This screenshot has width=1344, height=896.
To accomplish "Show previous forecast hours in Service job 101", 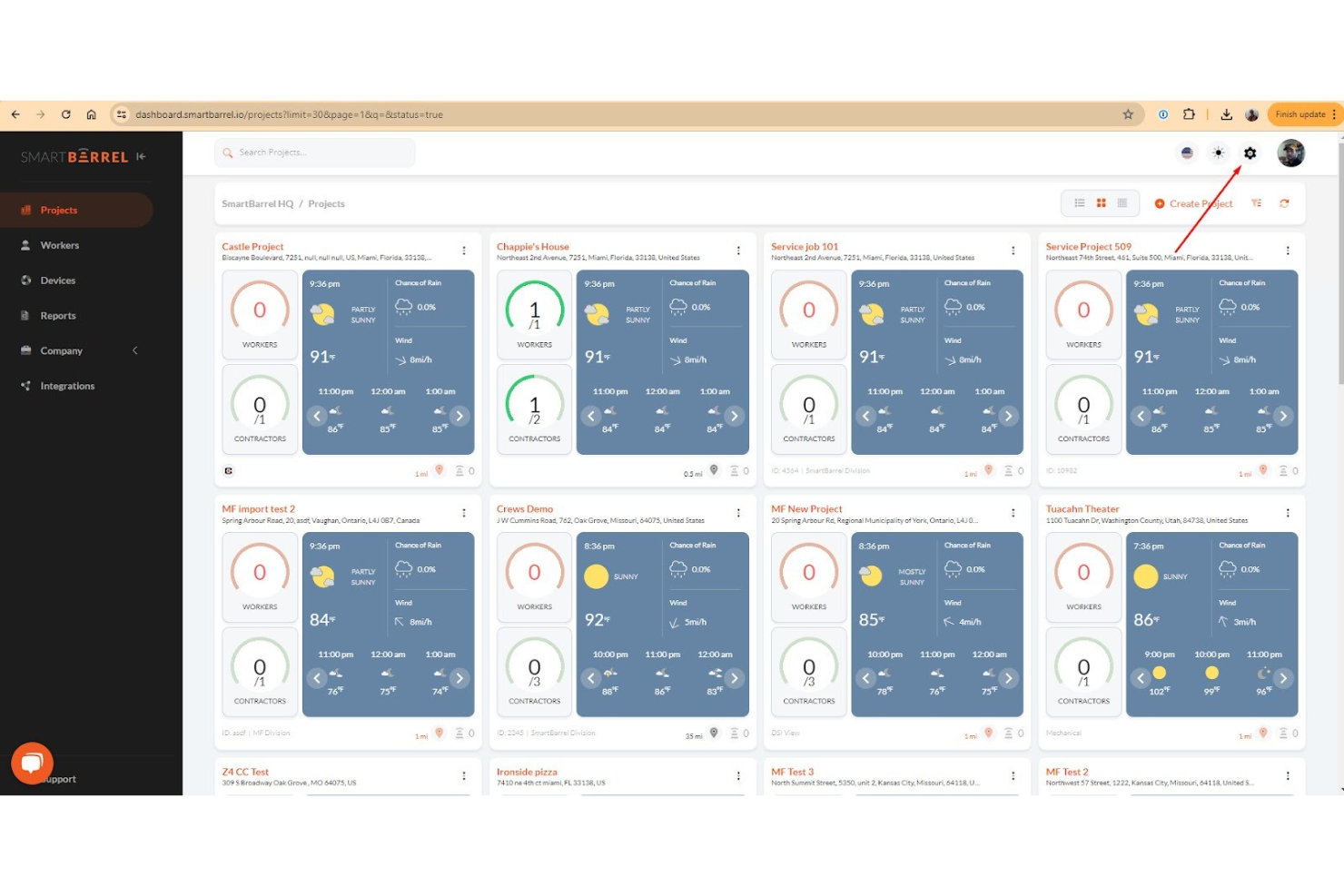I will click(866, 416).
